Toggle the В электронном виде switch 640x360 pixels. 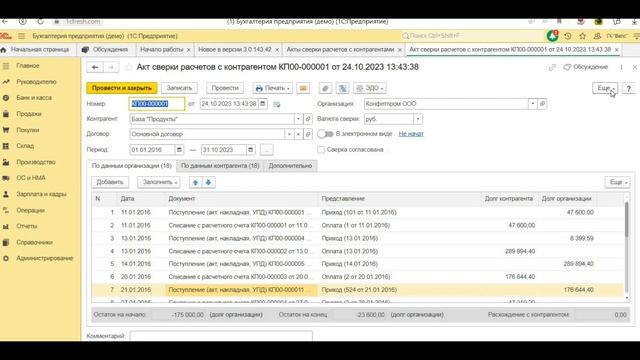click(x=325, y=134)
